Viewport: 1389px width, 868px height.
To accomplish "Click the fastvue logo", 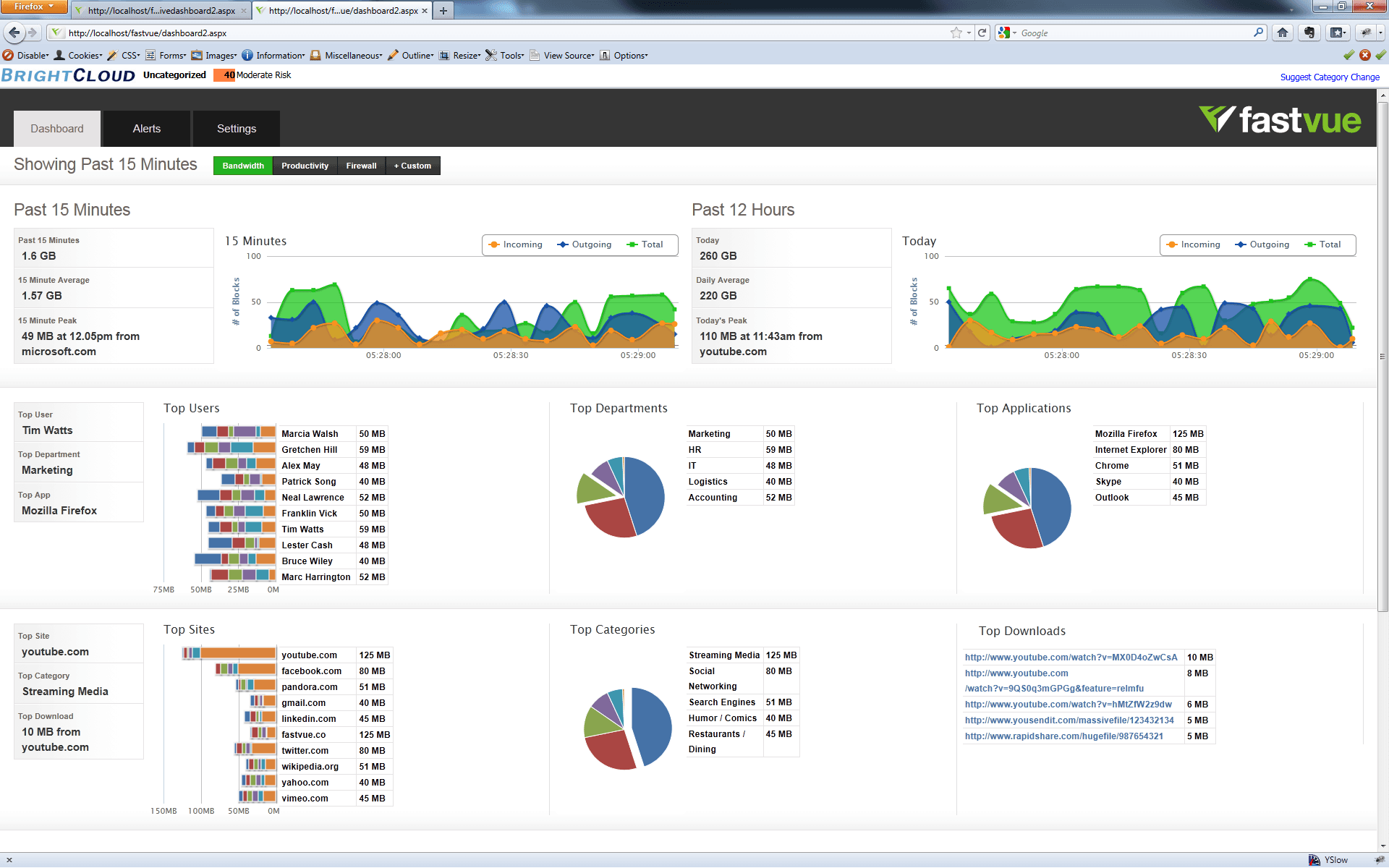I will pyautogui.click(x=1280, y=119).
